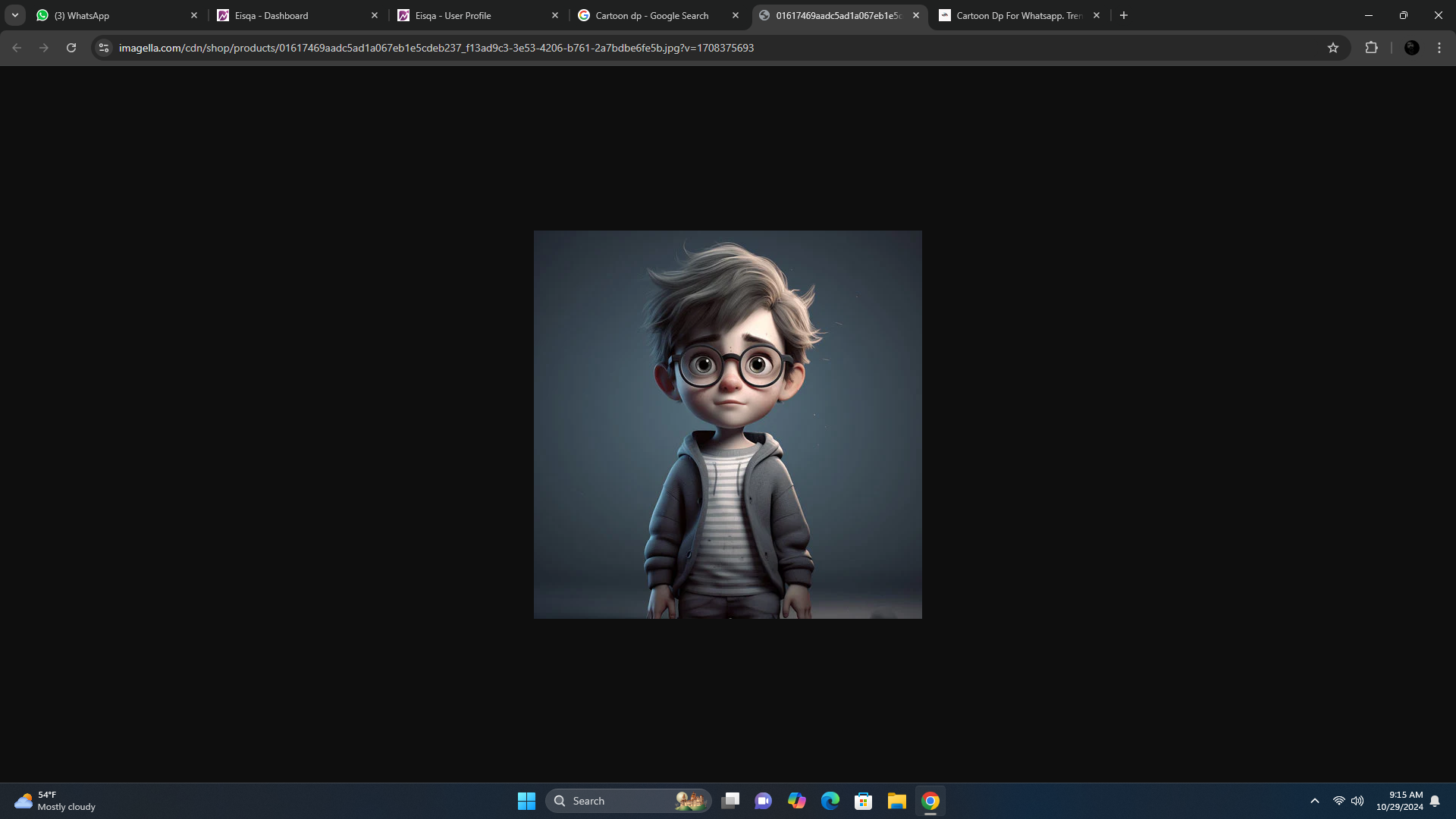The height and width of the screenshot is (819, 1456).
Task: Open Chrome three-dot menu
Action: (1439, 48)
